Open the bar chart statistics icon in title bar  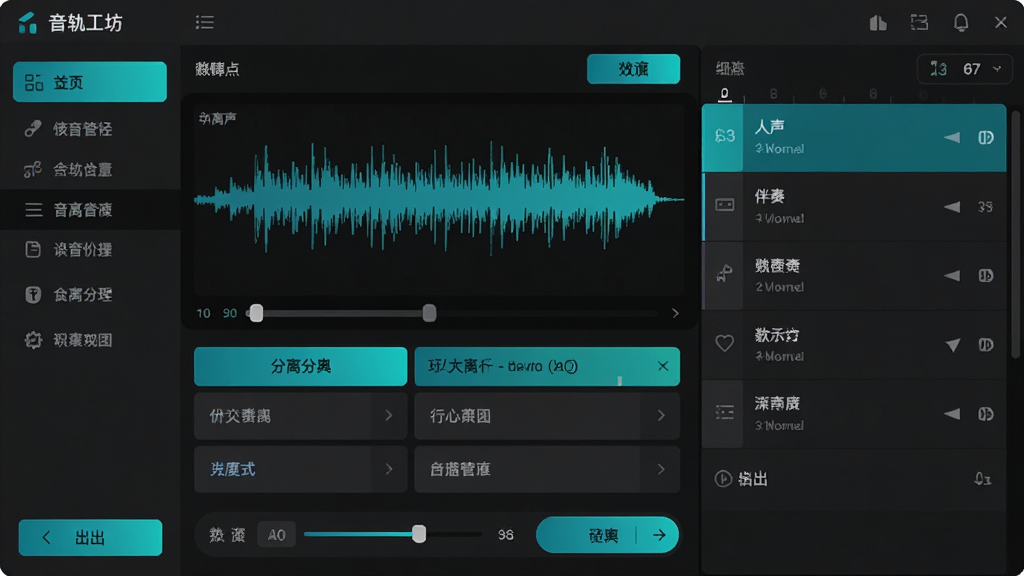click(878, 23)
